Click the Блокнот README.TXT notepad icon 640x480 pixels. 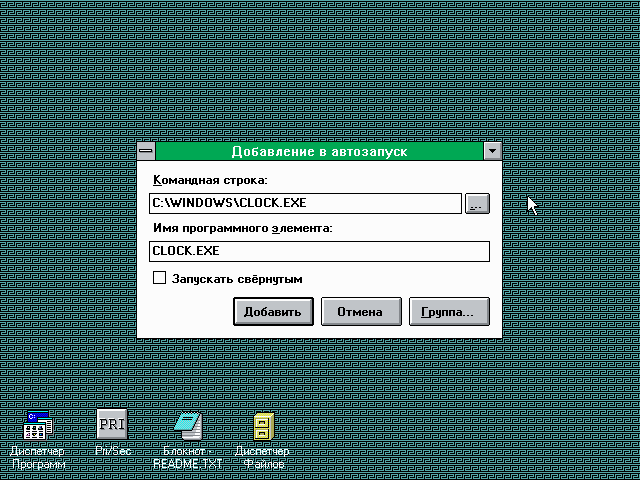(x=188, y=425)
